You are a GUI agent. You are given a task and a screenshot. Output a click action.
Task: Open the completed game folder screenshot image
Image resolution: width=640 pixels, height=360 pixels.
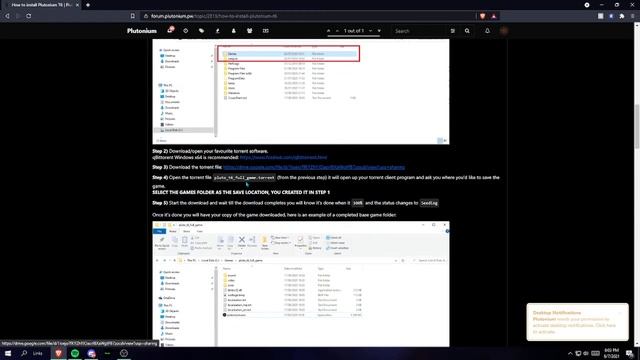(x=301, y=284)
